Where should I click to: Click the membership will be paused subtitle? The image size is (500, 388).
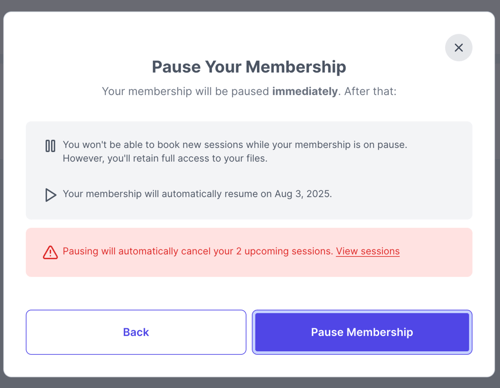click(249, 91)
